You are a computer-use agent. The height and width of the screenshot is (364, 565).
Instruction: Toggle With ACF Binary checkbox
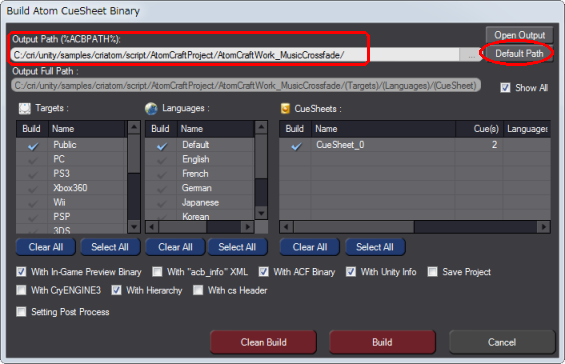point(263,271)
